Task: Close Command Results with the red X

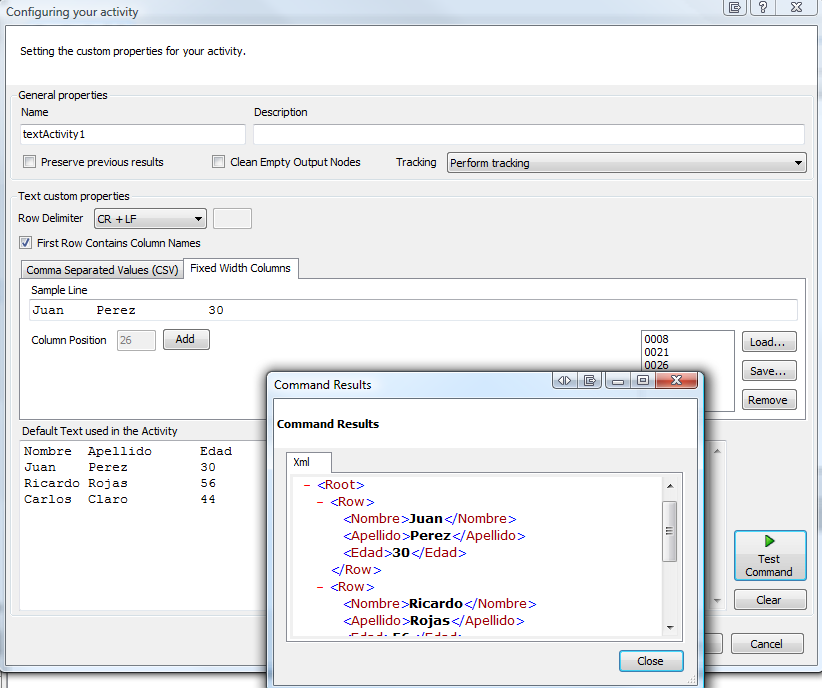Action: (676, 380)
